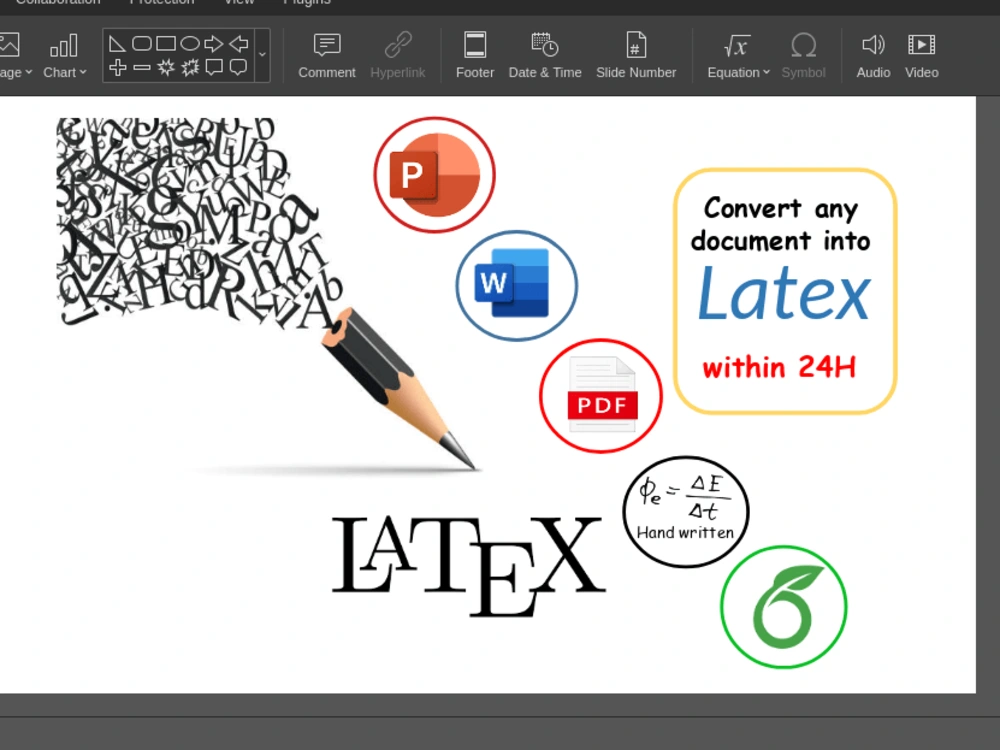Click the "Convert any document into" text
Image resolution: width=1000 pixels, height=750 pixels.
click(x=781, y=224)
